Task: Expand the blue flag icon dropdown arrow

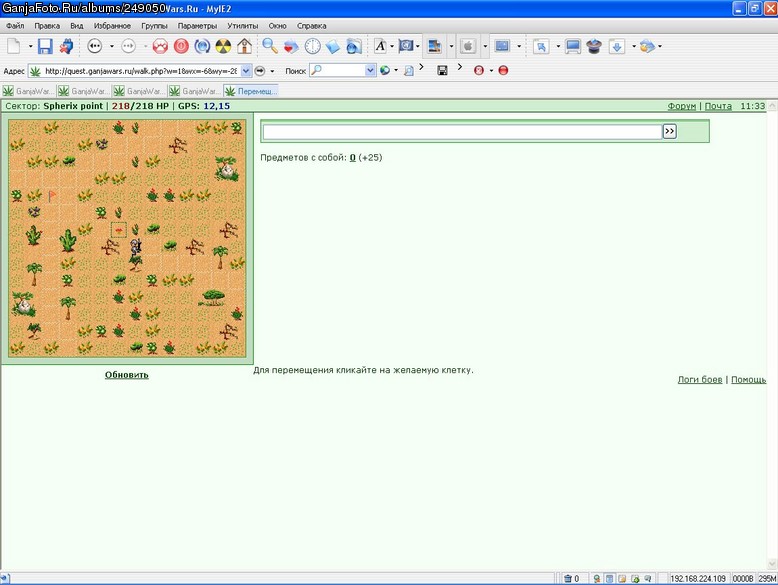Action: (x=418, y=46)
